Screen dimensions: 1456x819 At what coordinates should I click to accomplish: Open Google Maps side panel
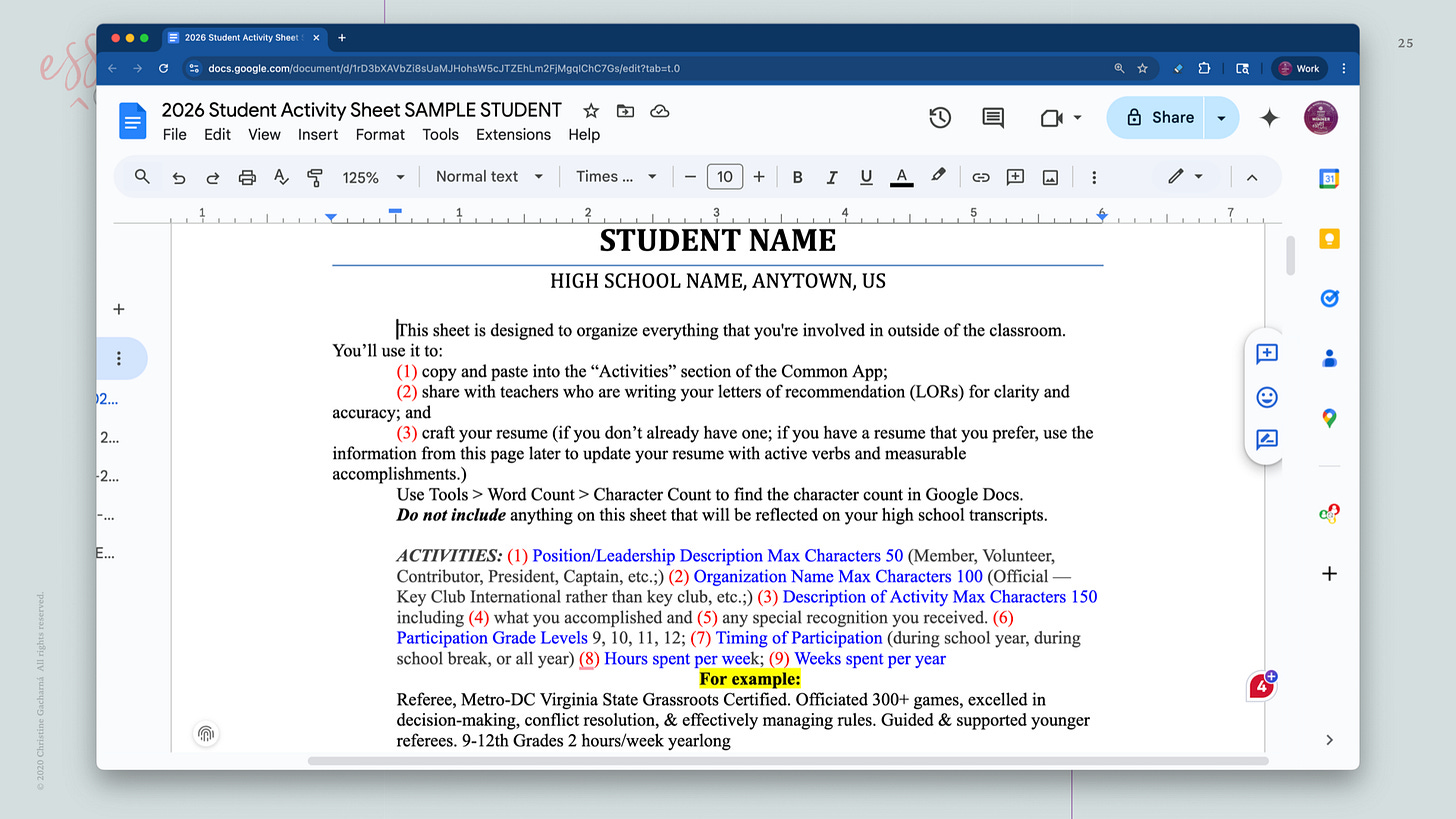tap(1329, 418)
